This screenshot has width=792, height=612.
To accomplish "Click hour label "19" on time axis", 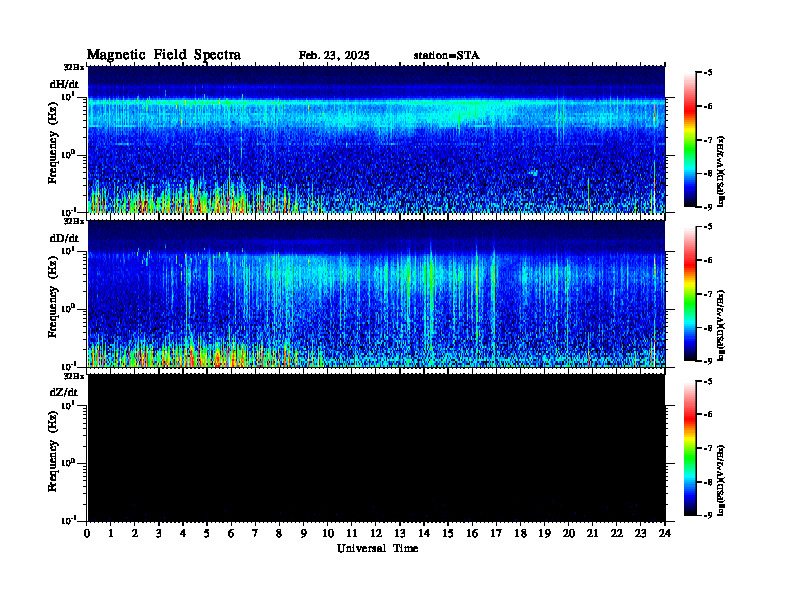I will click(544, 533).
